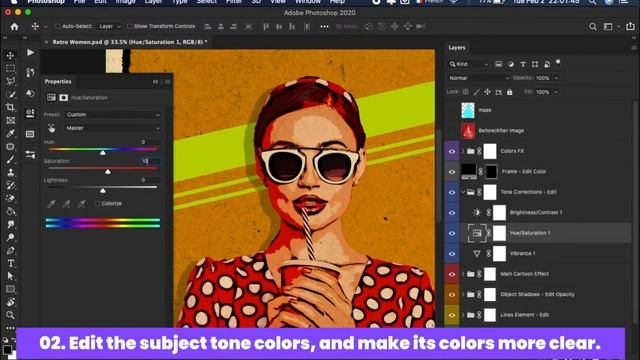Collapse the Tone Corrections - Edit group
The height and width of the screenshot is (360, 640).
[x=462, y=192]
